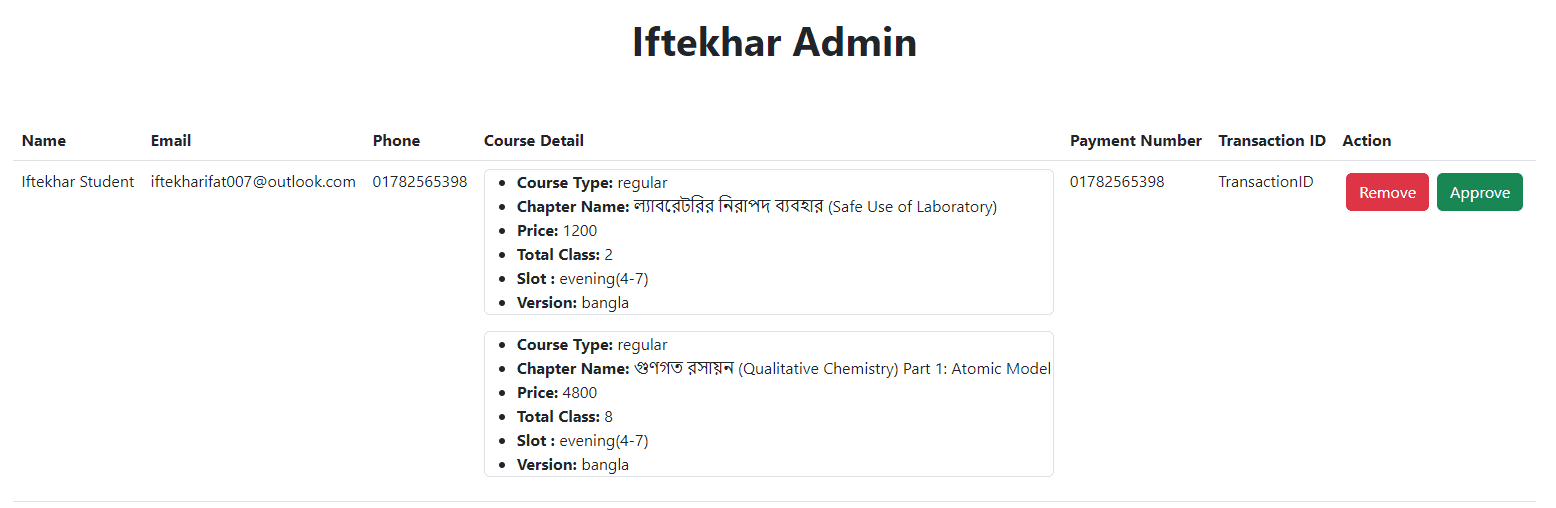Approve the student's enrollment request

coord(1480,192)
